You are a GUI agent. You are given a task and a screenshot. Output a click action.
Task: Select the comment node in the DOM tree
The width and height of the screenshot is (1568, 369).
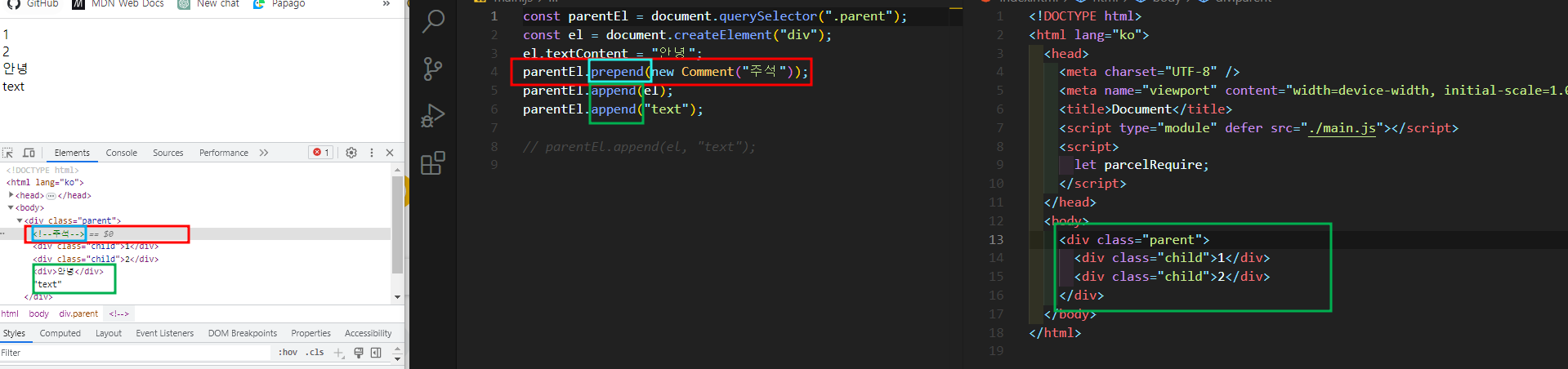pyautogui.click(x=58, y=233)
